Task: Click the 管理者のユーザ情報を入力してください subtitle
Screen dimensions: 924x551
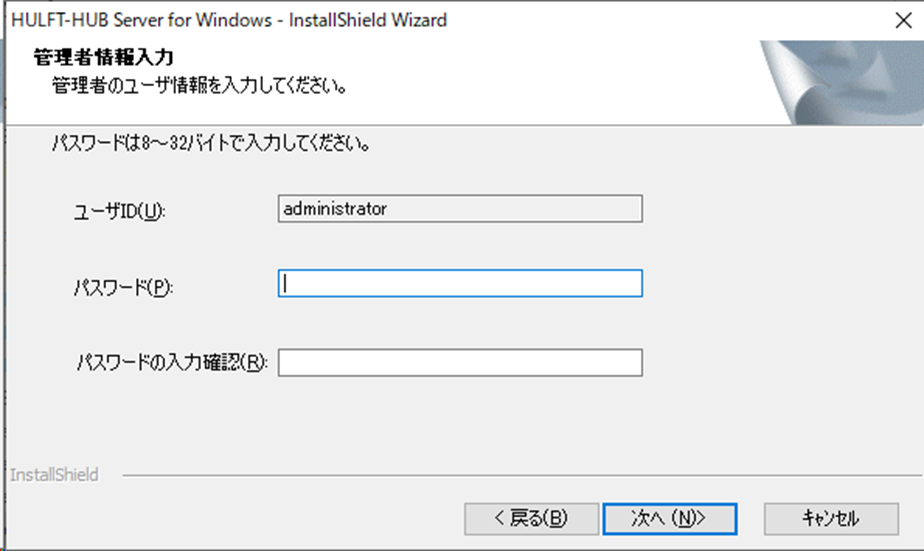Action: [x=199, y=86]
